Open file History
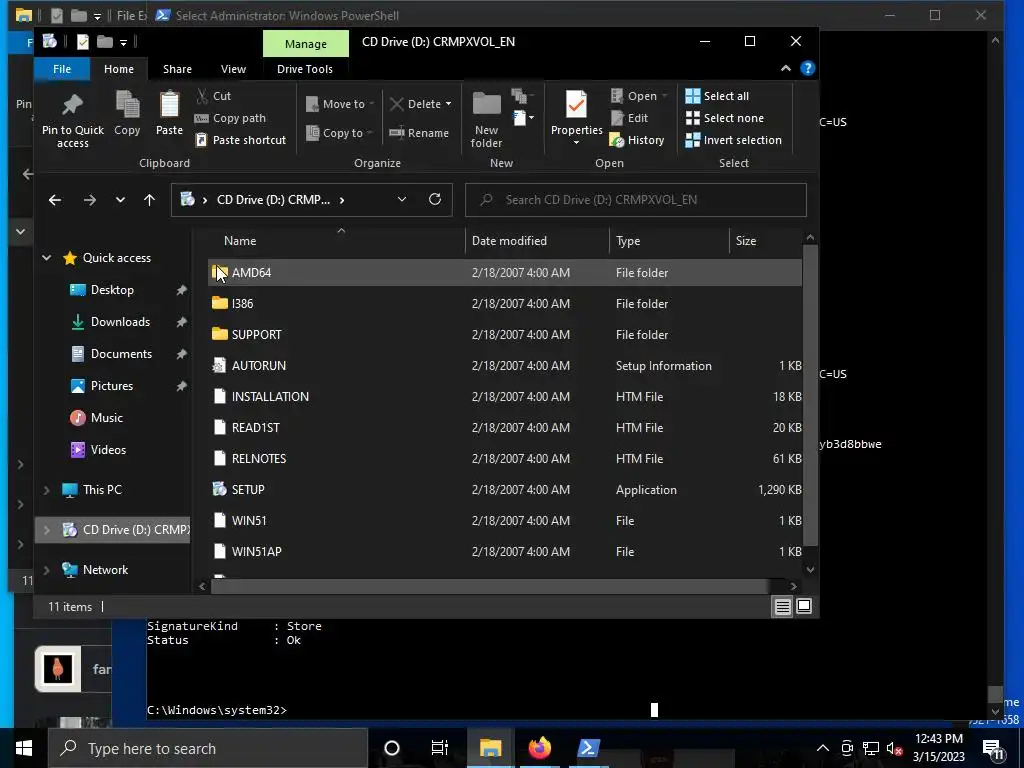 point(637,140)
